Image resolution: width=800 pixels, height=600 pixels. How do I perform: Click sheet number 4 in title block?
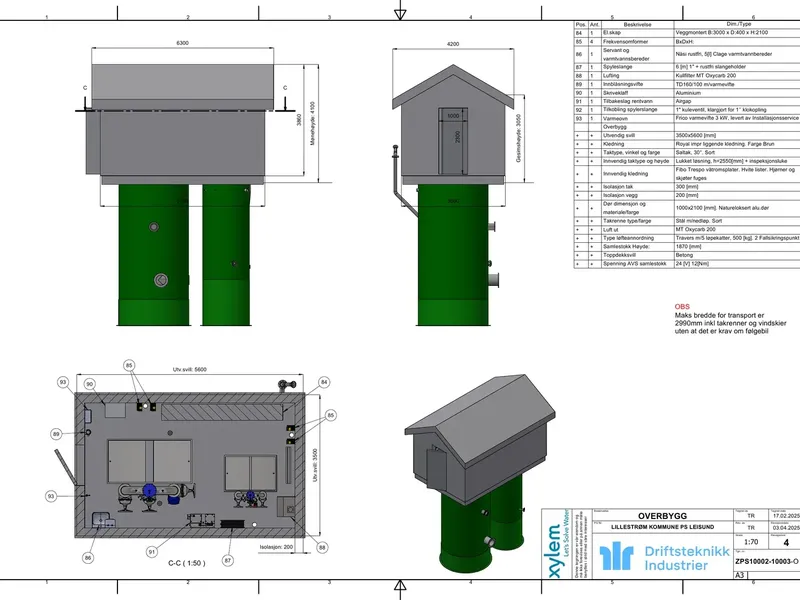(x=786, y=542)
